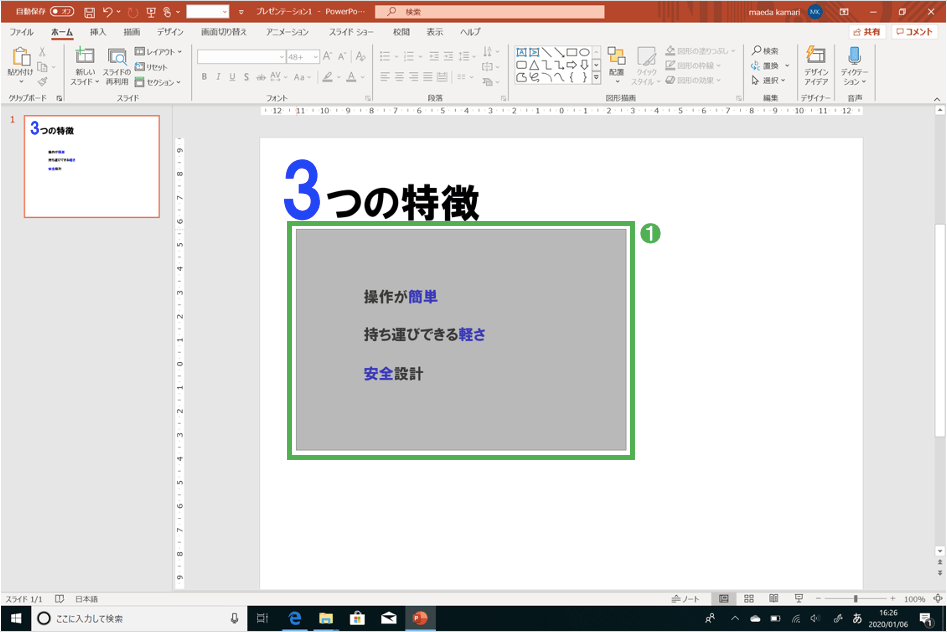The width and height of the screenshot is (947, 632).
Task: Click Fit slide to window icon
Action: click(938, 599)
